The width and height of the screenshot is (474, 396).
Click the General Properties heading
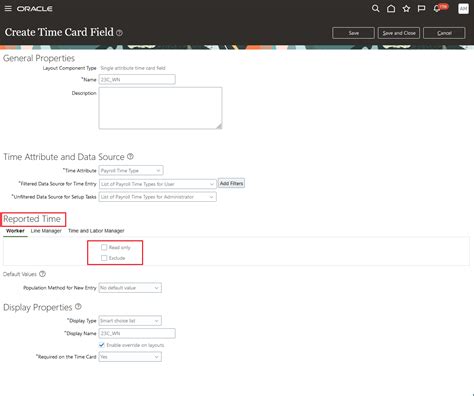click(39, 58)
